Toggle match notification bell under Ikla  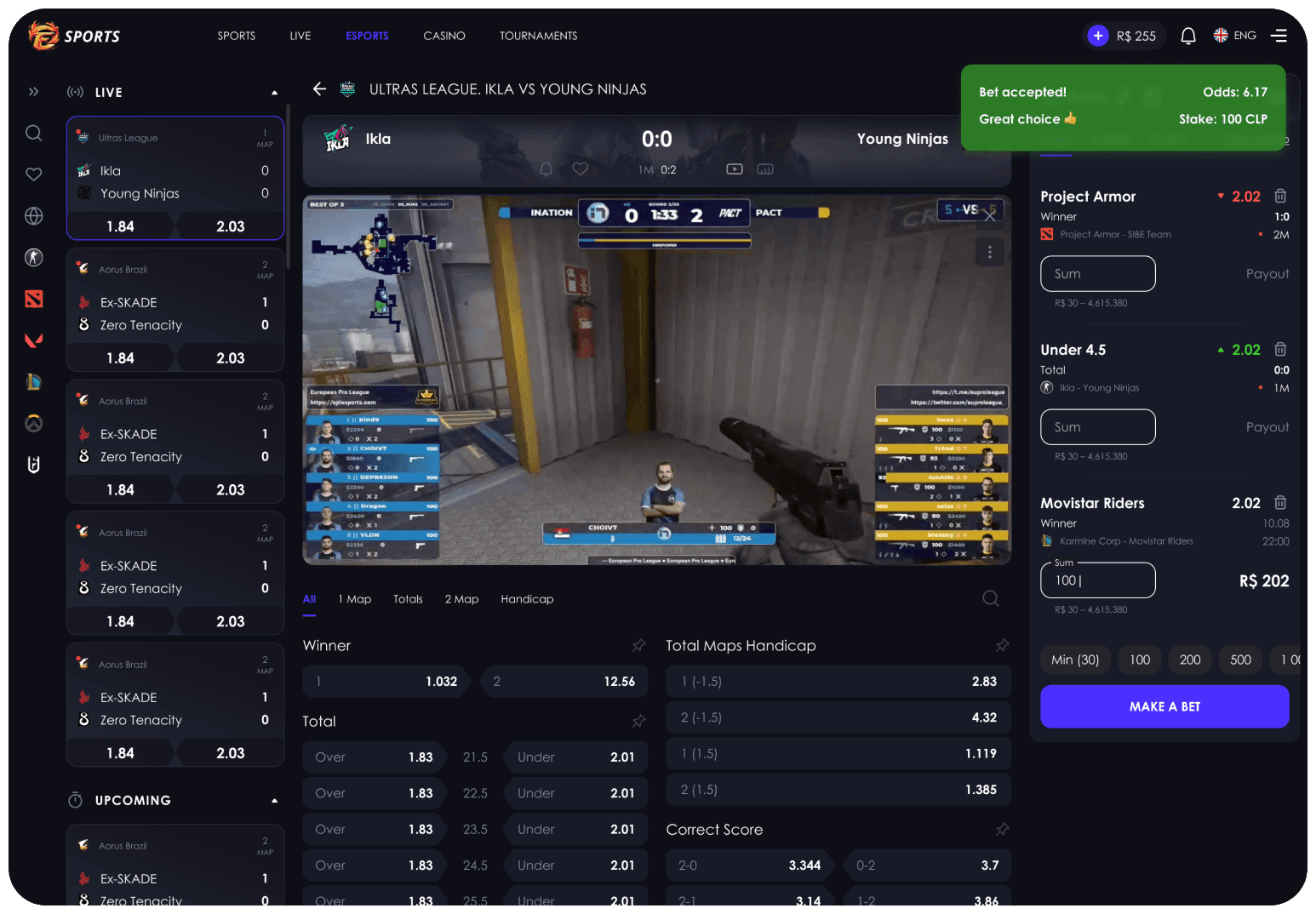pyautogui.click(x=546, y=169)
